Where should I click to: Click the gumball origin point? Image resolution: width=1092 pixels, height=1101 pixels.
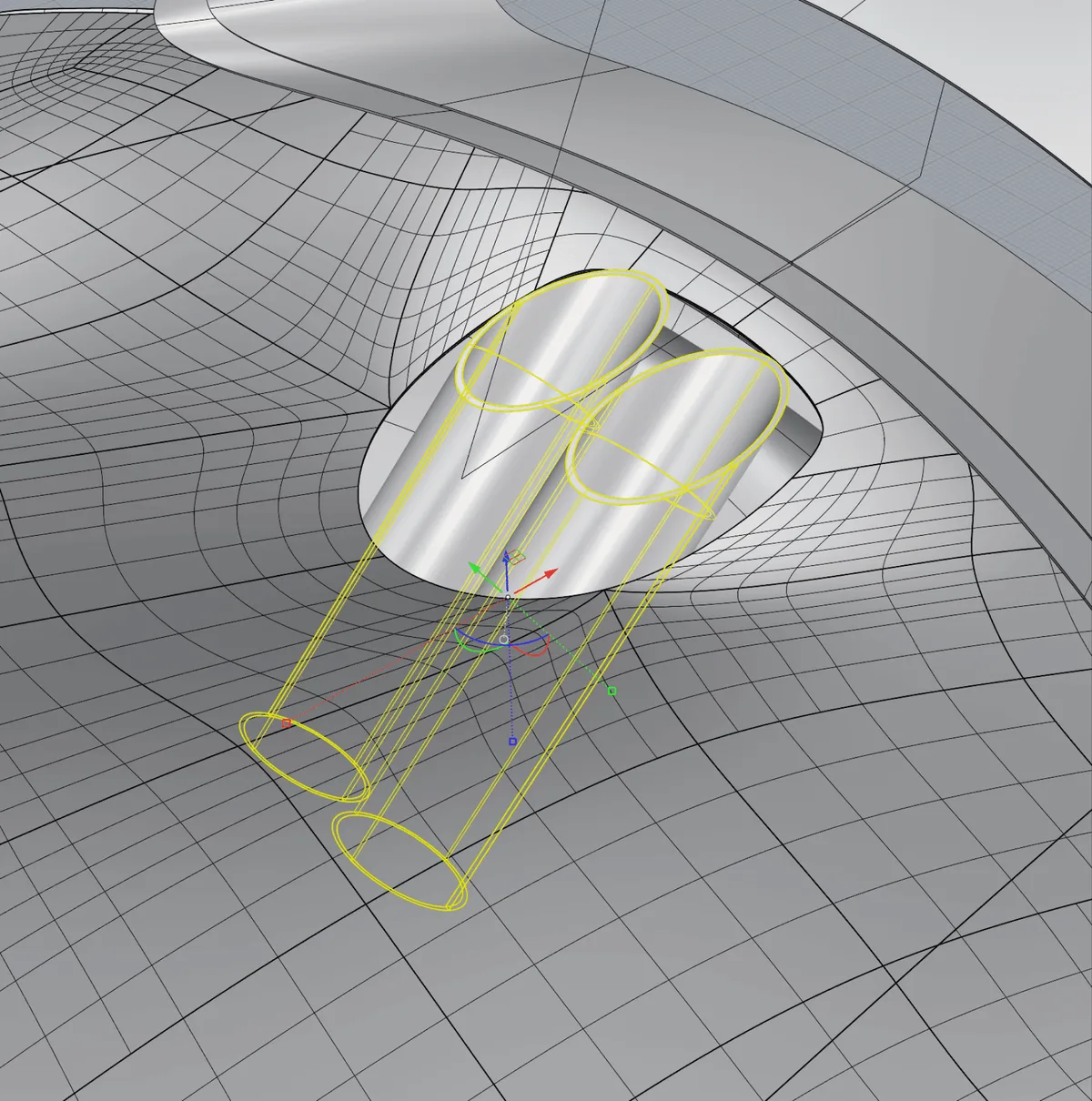coord(508,597)
